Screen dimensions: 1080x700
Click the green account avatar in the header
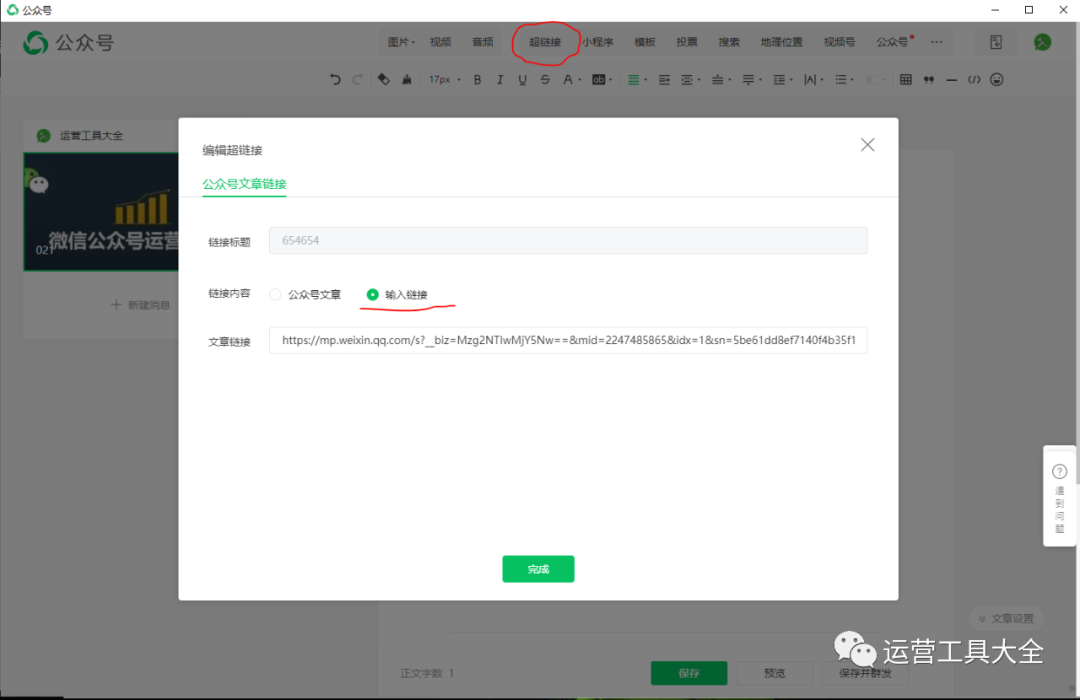(1043, 43)
